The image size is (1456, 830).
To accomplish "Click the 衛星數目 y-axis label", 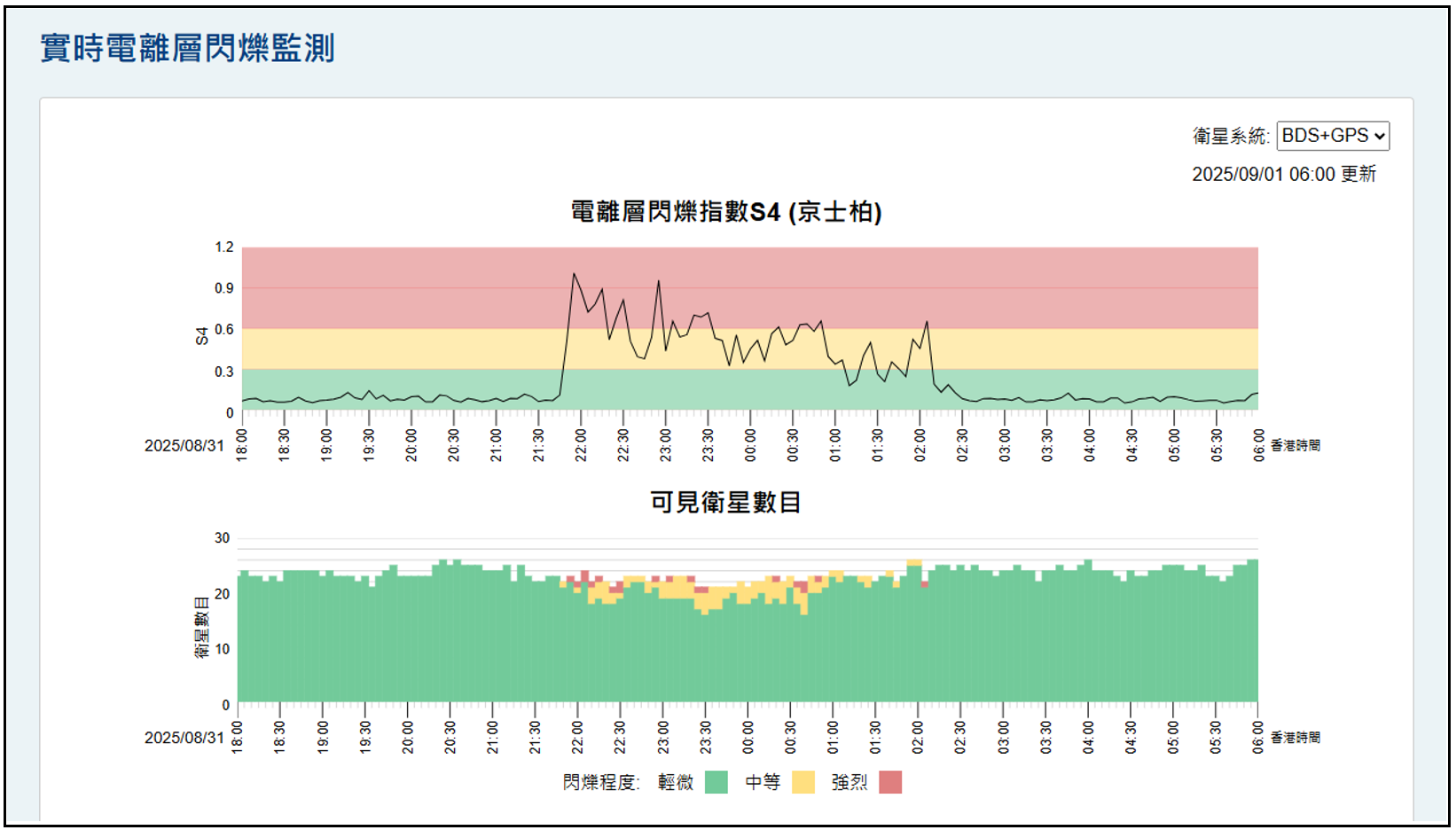I will (x=202, y=627).
